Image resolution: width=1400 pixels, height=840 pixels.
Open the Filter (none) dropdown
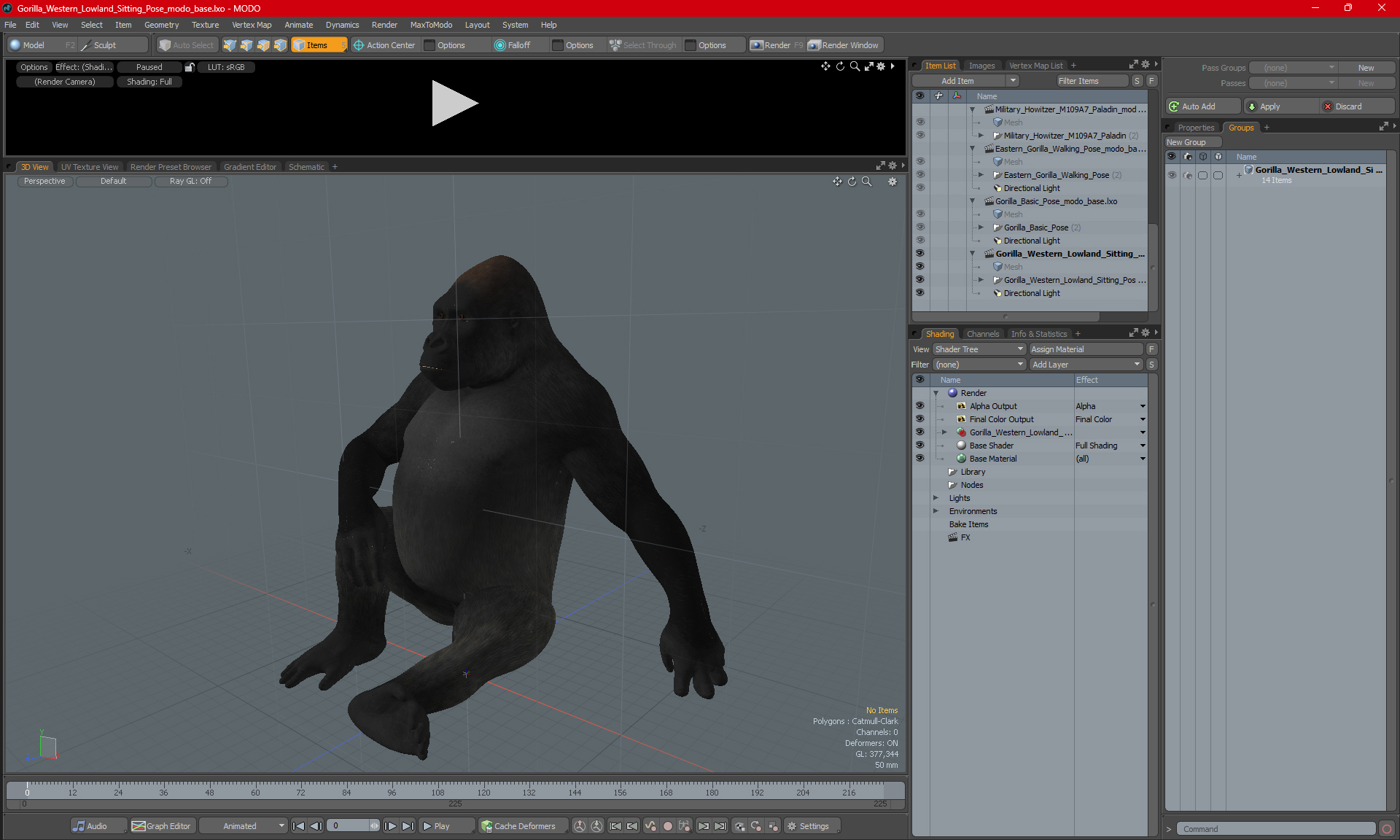point(979,365)
